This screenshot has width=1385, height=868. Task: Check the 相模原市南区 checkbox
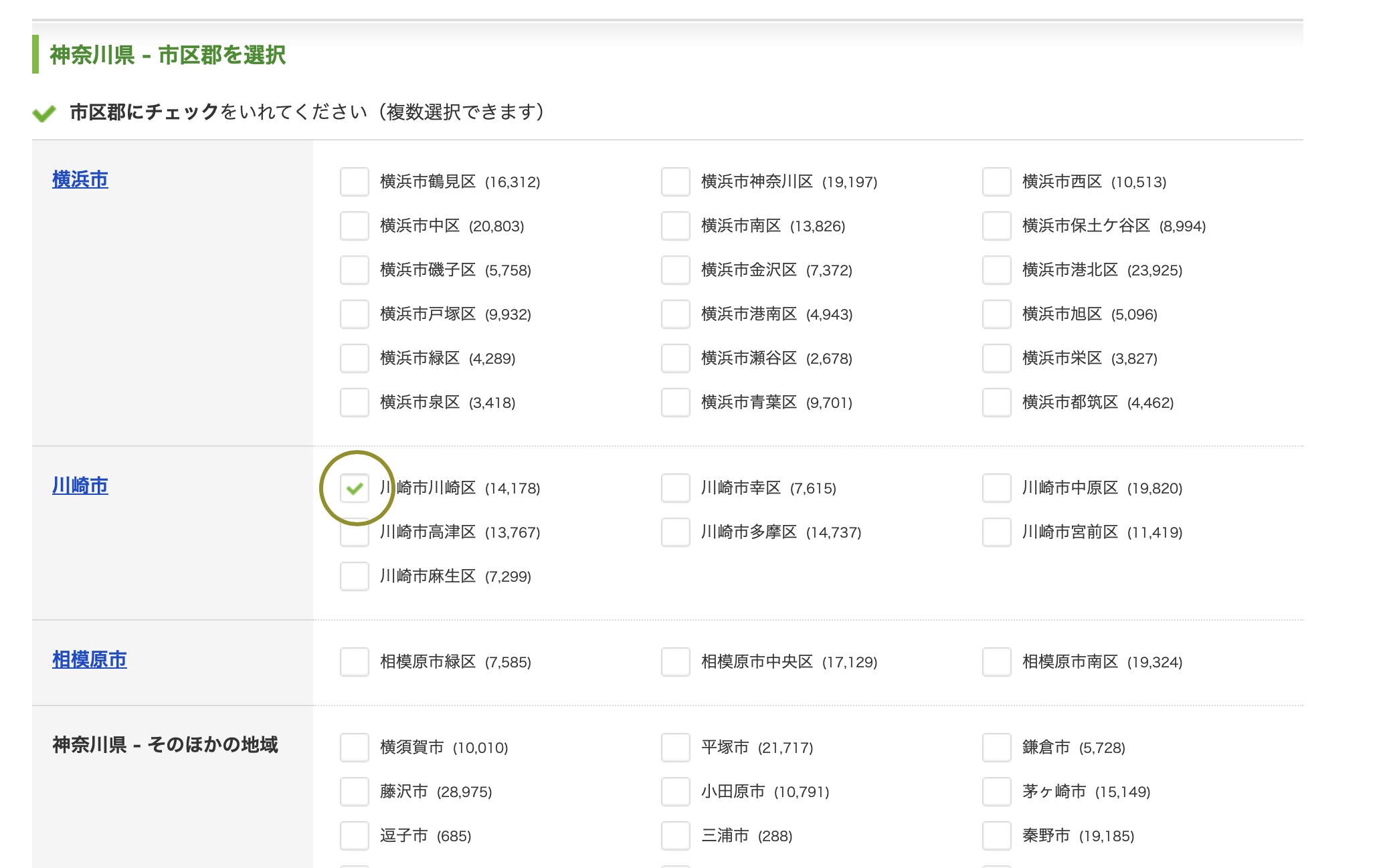click(997, 662)
